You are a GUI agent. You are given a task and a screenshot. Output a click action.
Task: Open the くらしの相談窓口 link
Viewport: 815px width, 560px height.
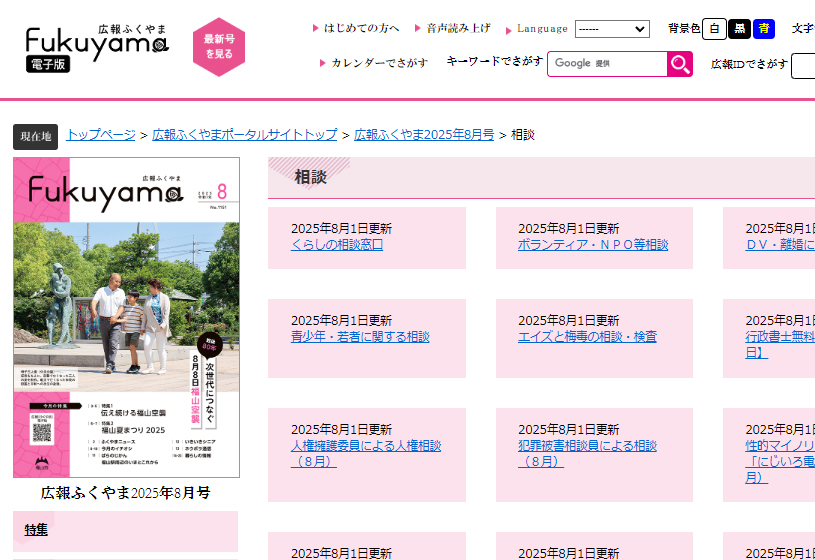(x=337, y=244)
